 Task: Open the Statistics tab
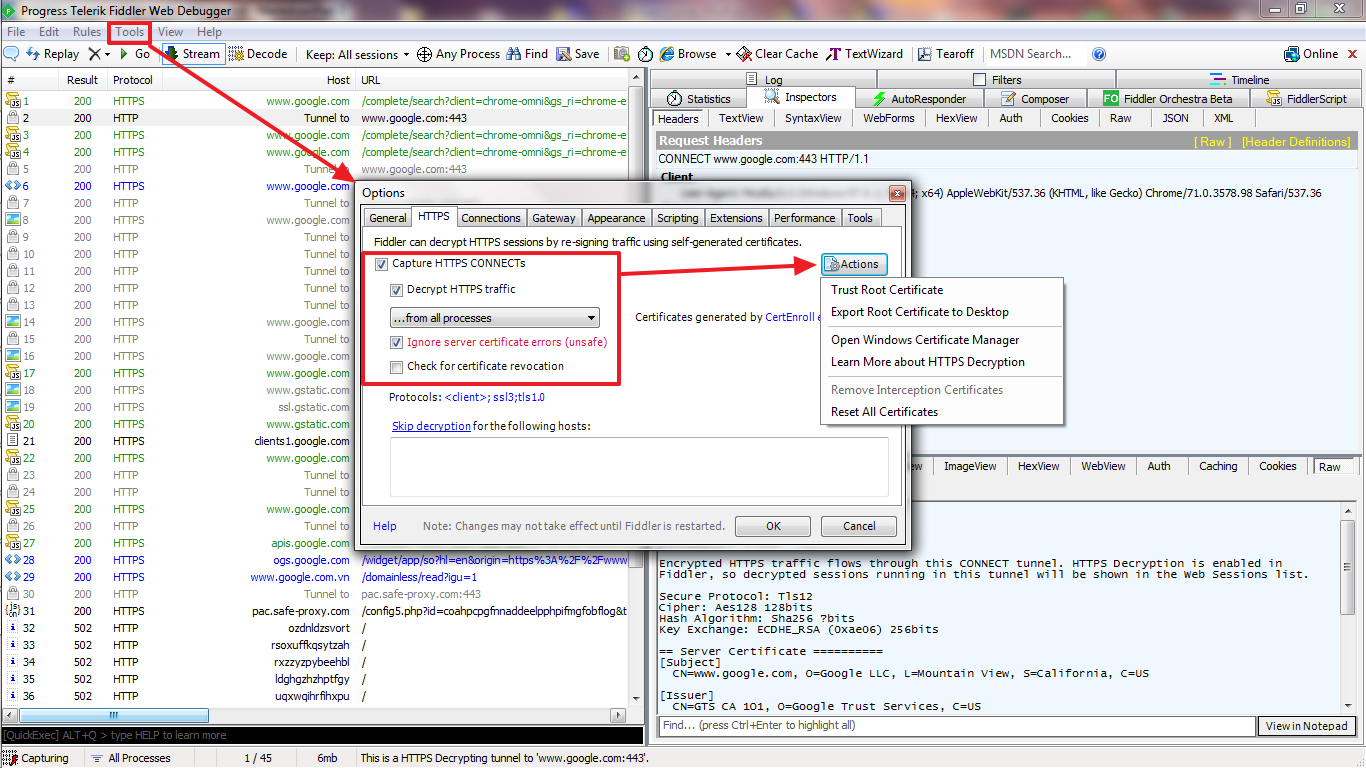pyautogui.click(x=699, y=99)
